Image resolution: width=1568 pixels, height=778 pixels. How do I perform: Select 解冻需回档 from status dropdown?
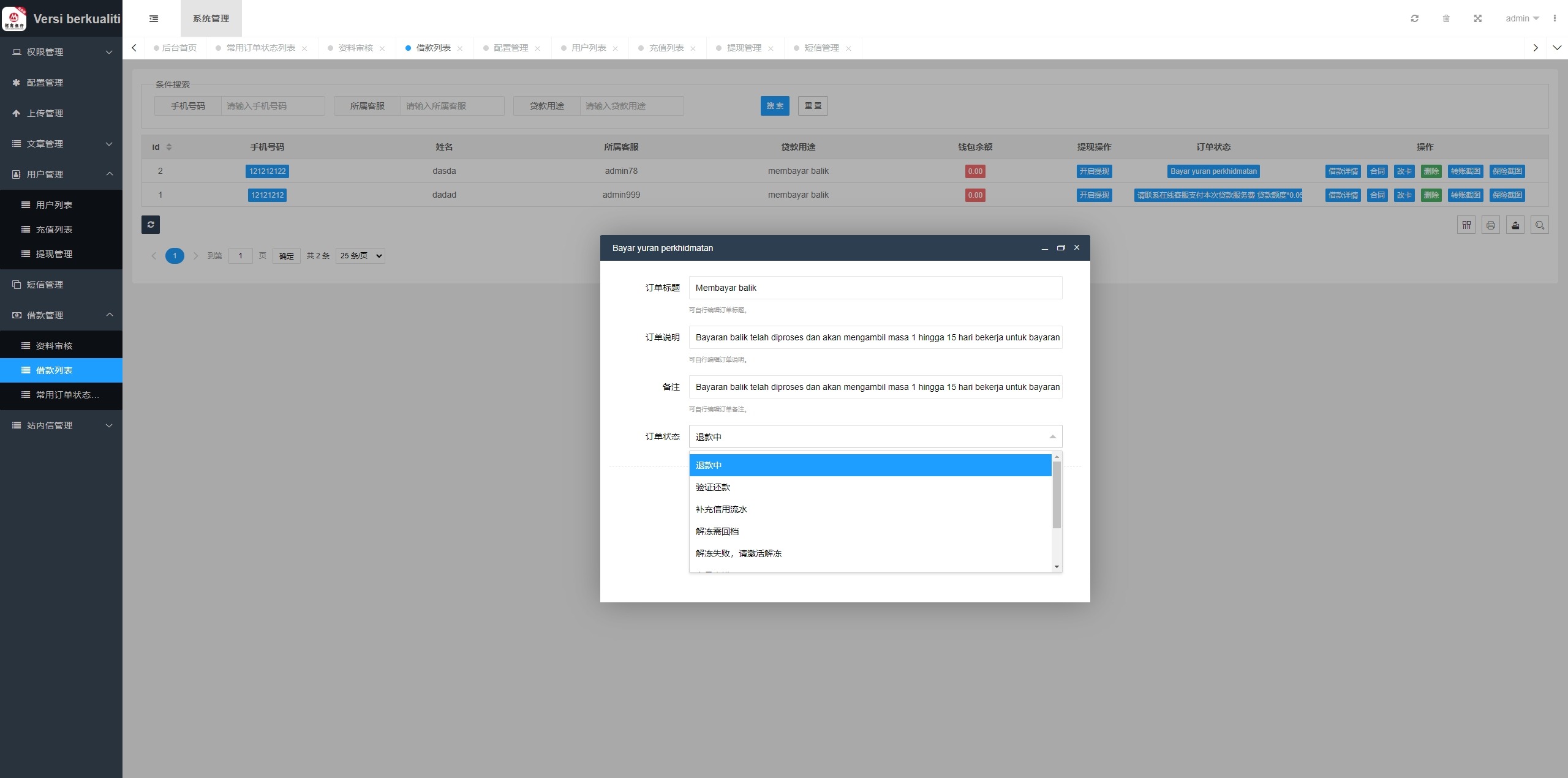870,531
